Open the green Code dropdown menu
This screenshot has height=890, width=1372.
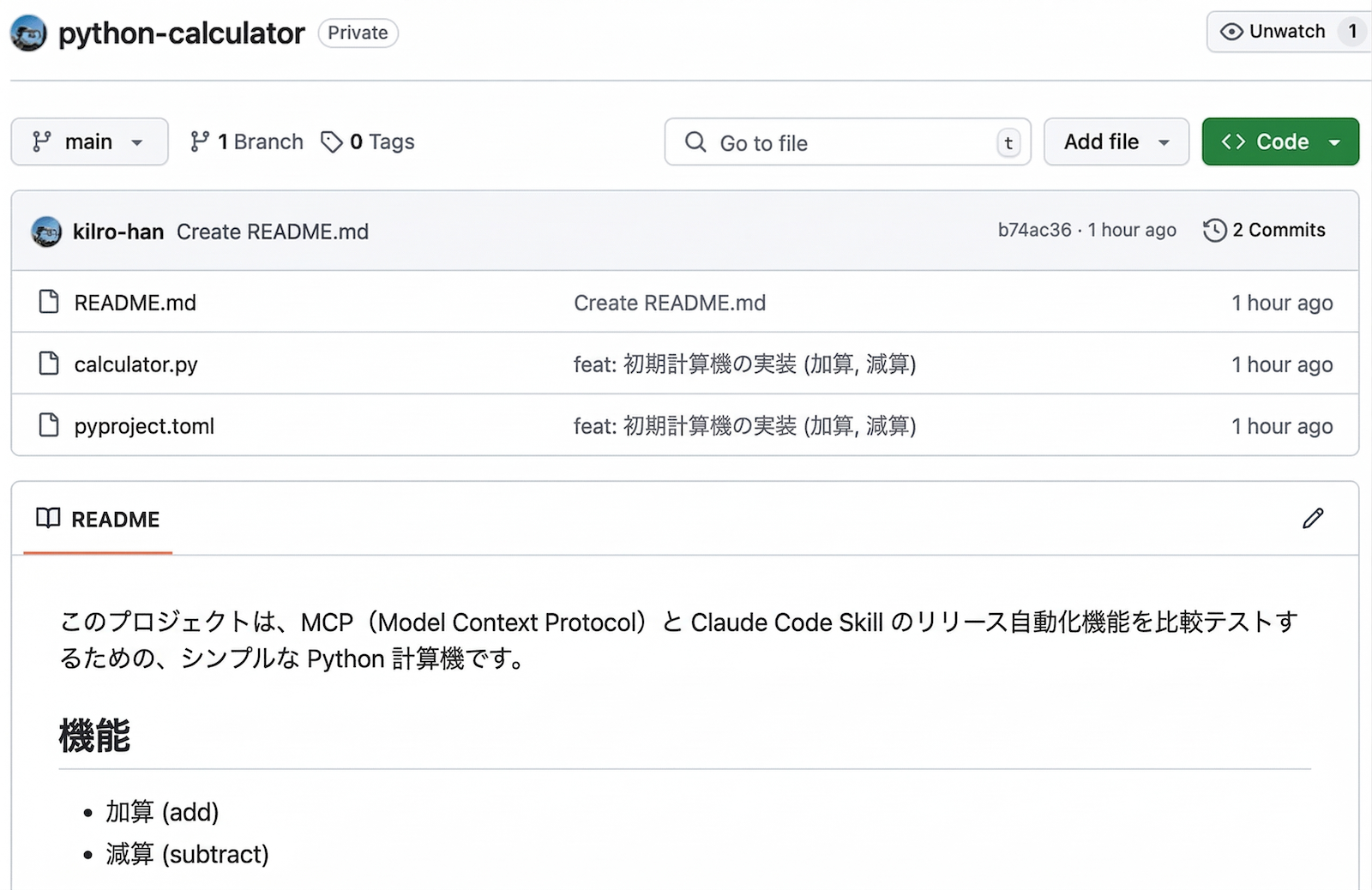1280,141
